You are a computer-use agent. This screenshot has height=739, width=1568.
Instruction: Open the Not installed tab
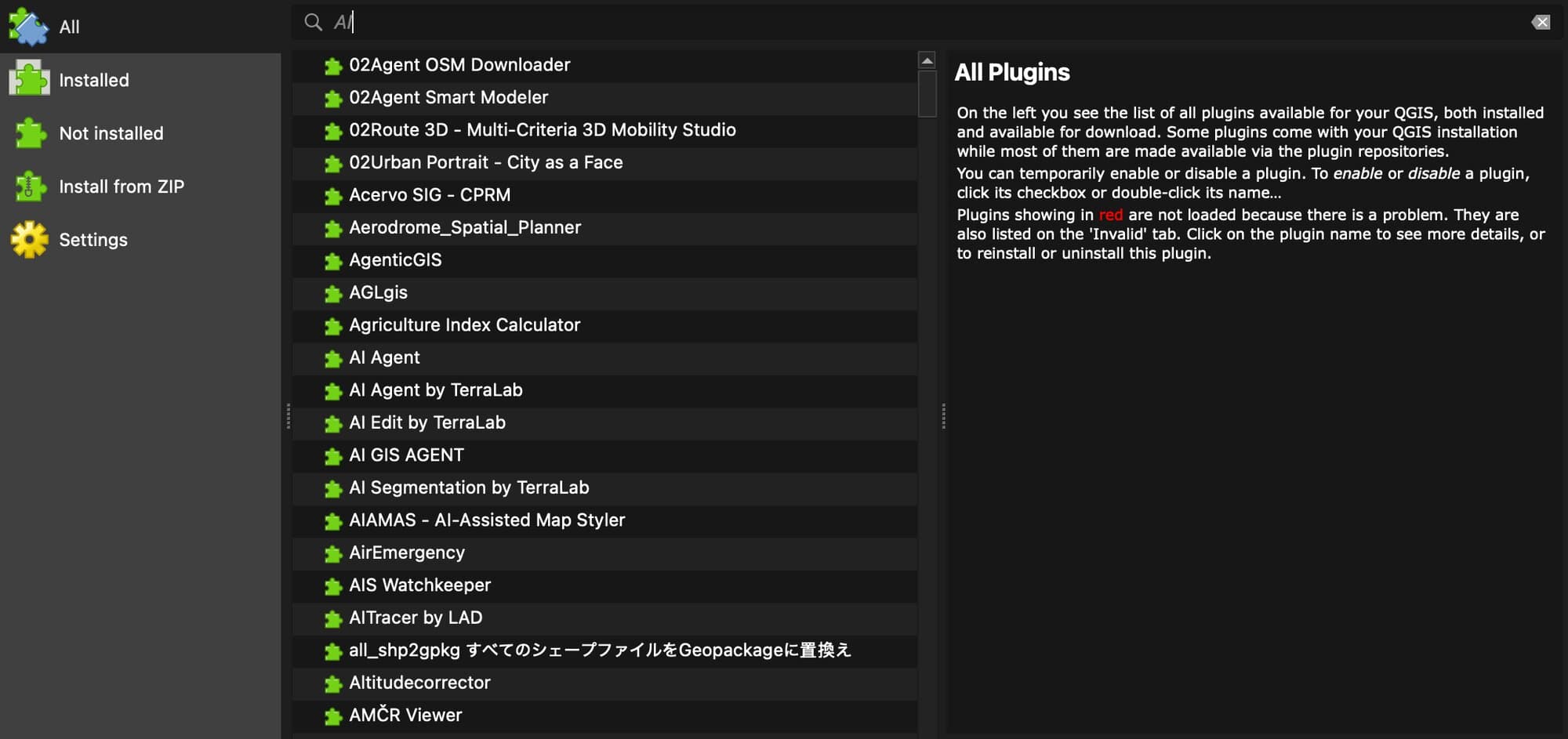pyautogui.click(x=140, y=133)
